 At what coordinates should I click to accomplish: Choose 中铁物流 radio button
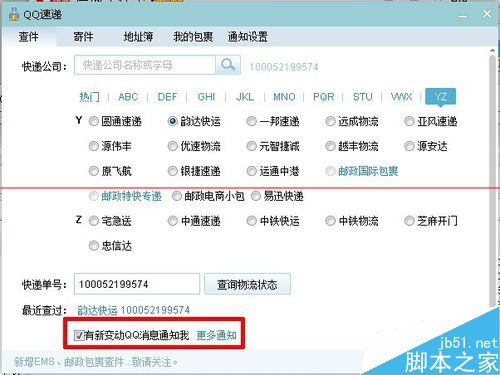click(330, 221)
